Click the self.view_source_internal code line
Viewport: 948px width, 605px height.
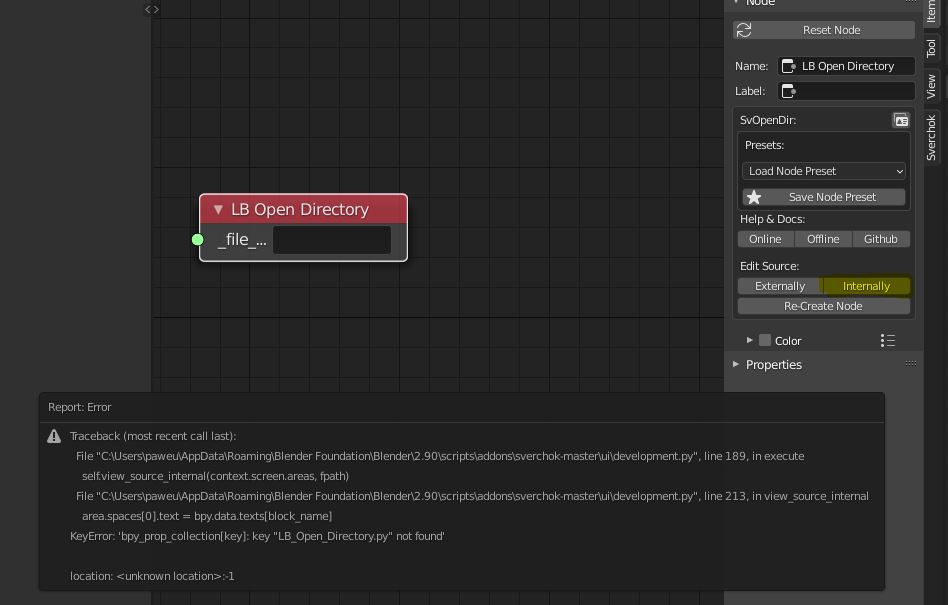coord(216,476)
